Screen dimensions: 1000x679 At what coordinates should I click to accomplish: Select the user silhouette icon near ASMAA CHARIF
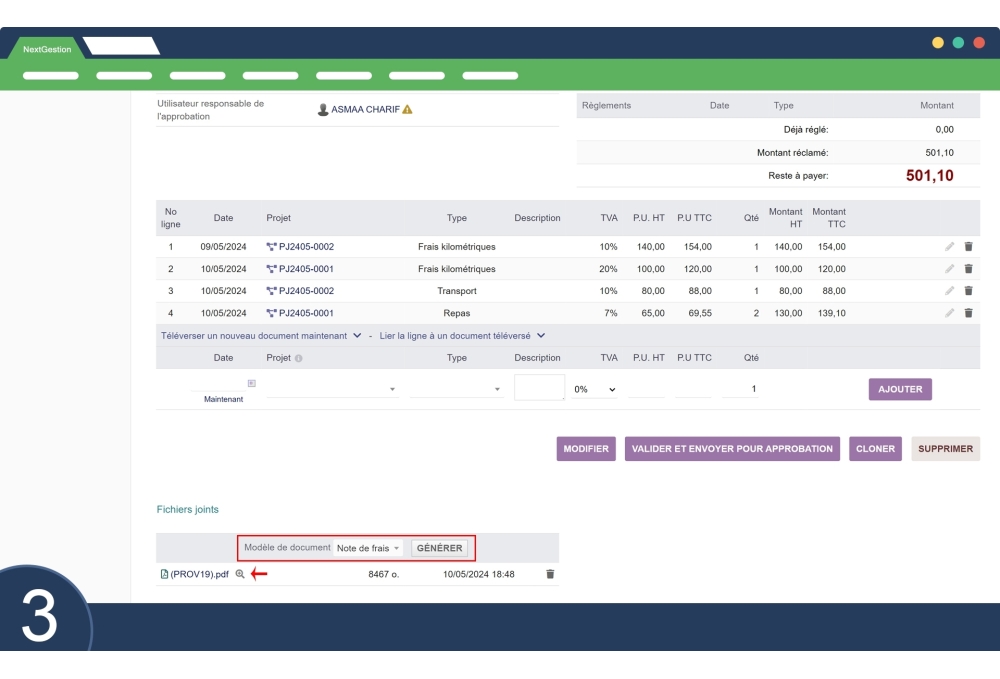320,110
